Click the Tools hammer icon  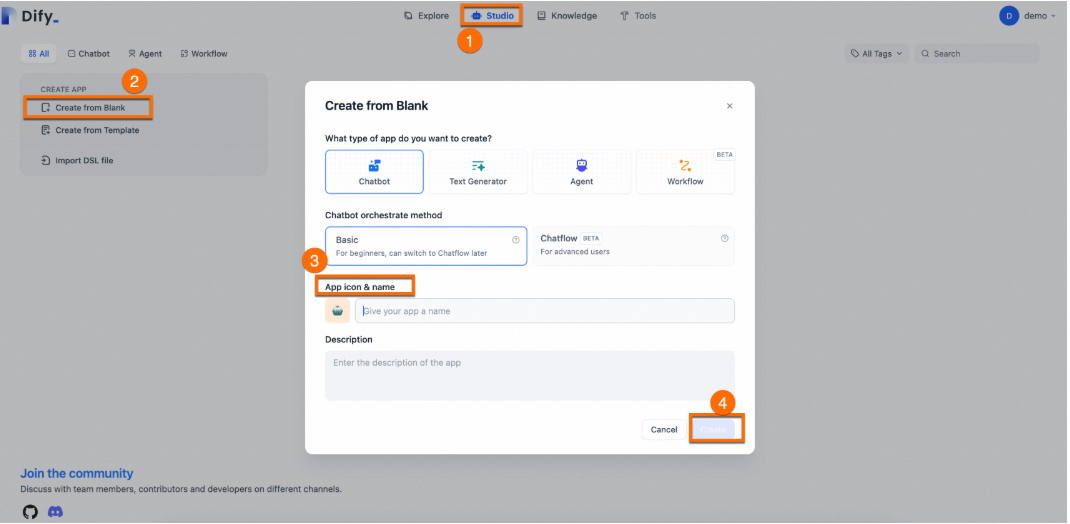click(624, 16)
